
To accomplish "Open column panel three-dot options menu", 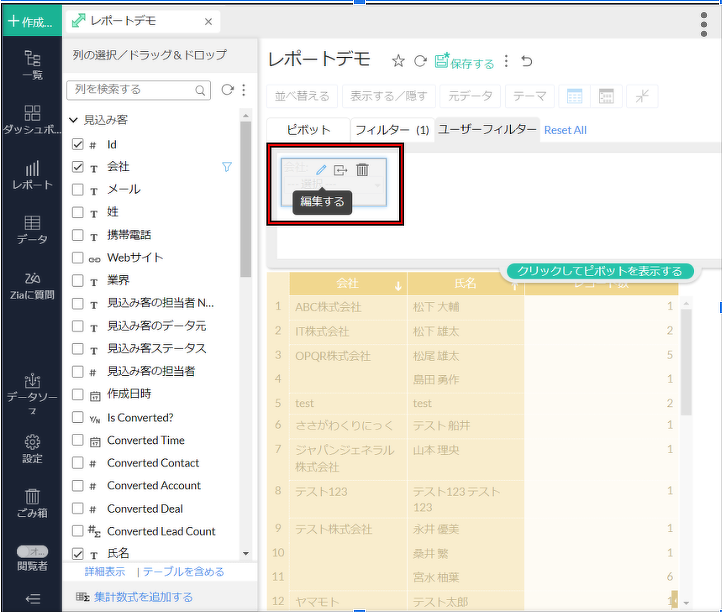I will pos(243,90).
